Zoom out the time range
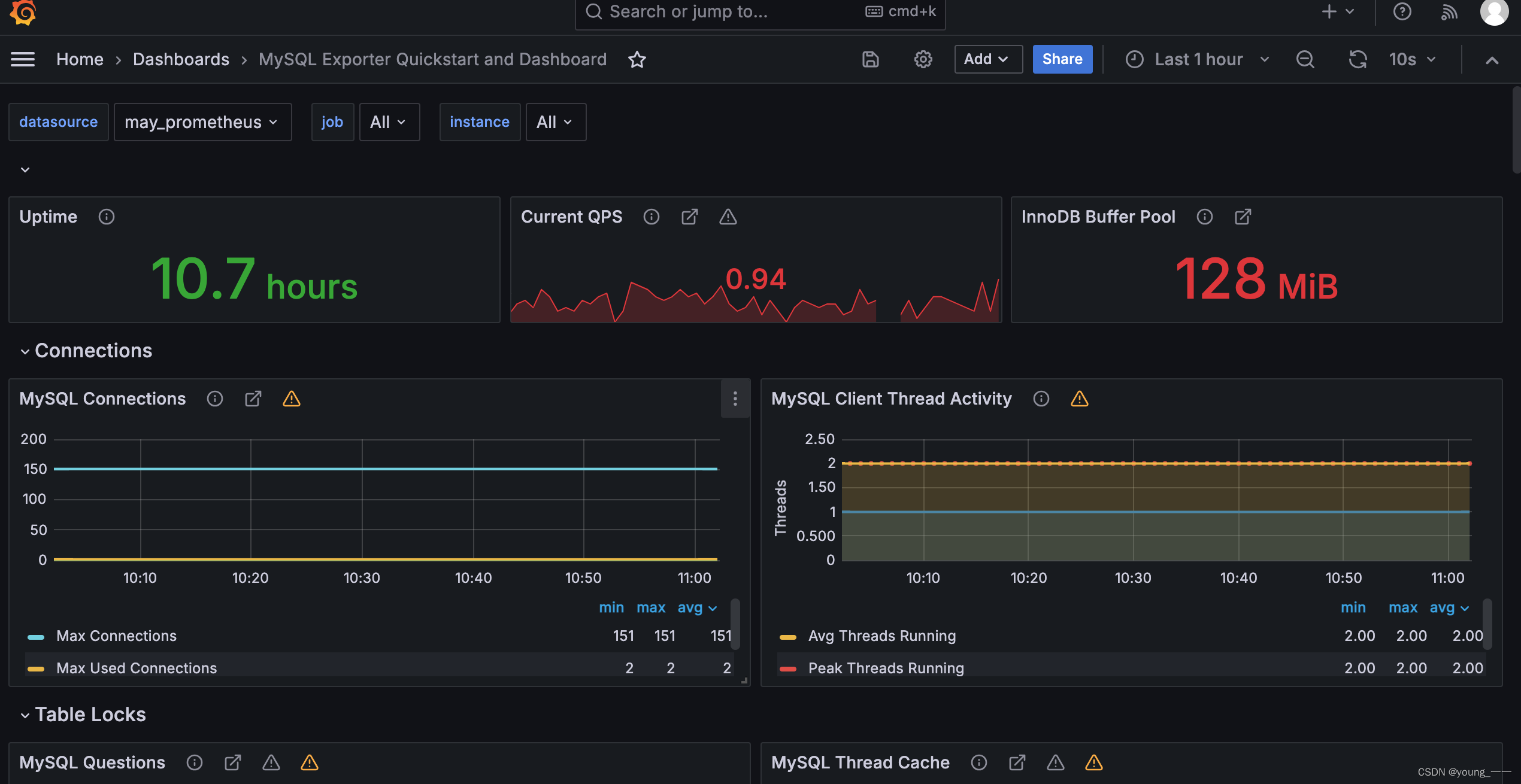1521x784 pixels. pyautogui.click(x=1305, y=59)
